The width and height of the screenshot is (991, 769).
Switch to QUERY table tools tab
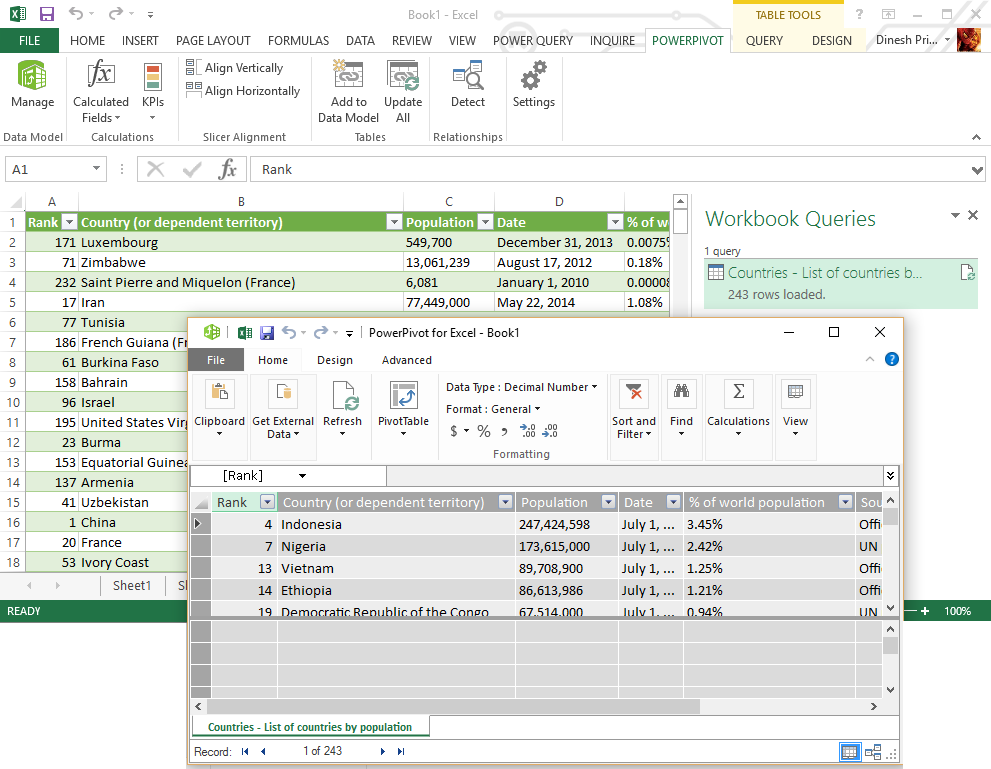[764, 40]
